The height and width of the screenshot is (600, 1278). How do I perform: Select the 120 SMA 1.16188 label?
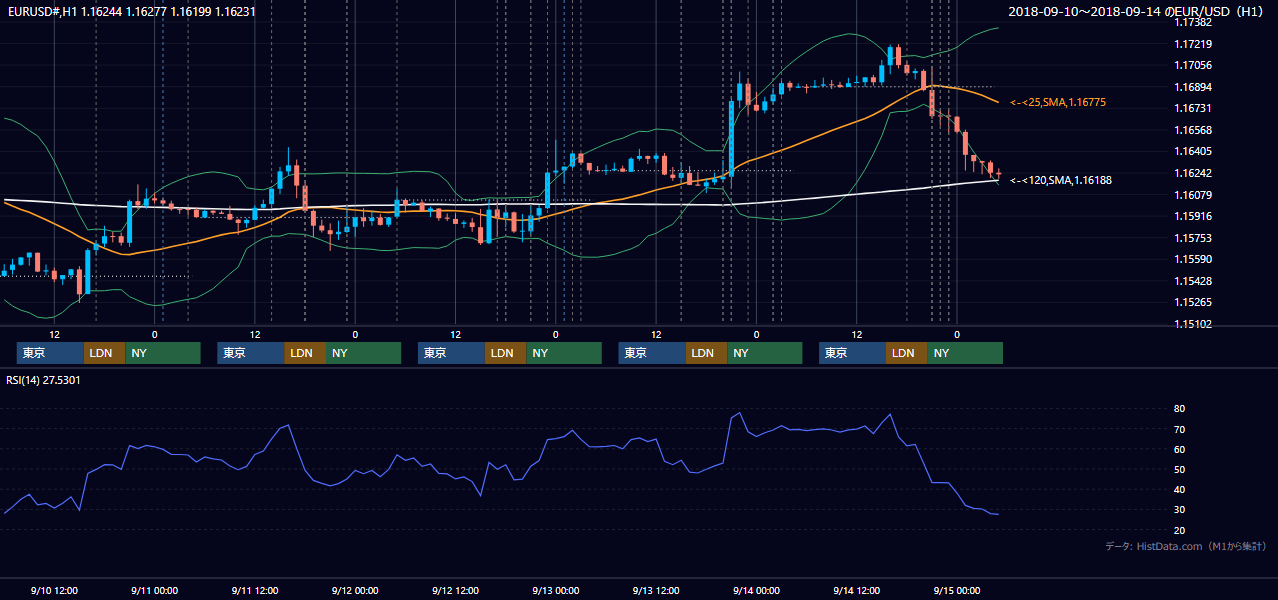click(1061, 180)
